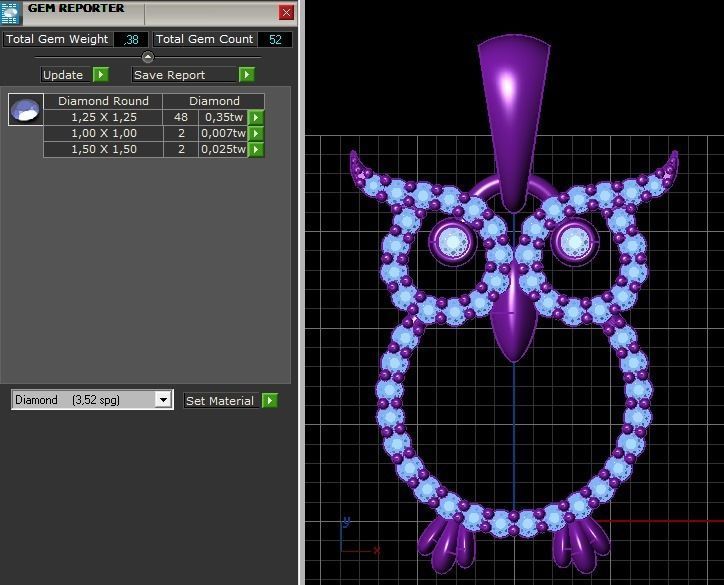Select the owl's right foot in viewport
The width and height of the screenshot is (724, 585).
pos(581,545)
